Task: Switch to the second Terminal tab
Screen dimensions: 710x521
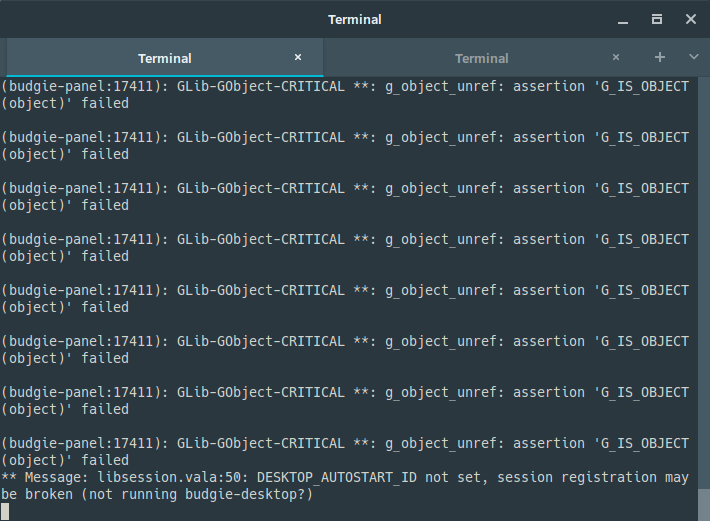Action: (x=482, y=58)
